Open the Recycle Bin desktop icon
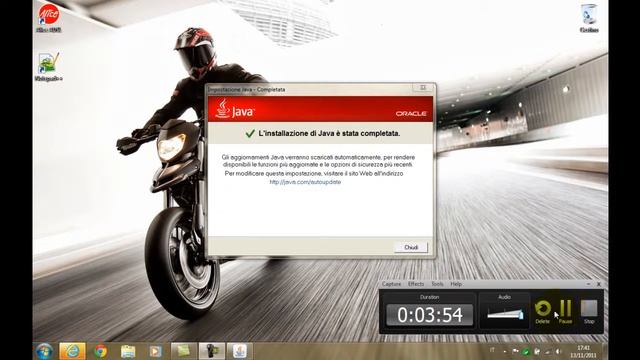The height and width of the screenshot is (360, 640). point(589,18)
